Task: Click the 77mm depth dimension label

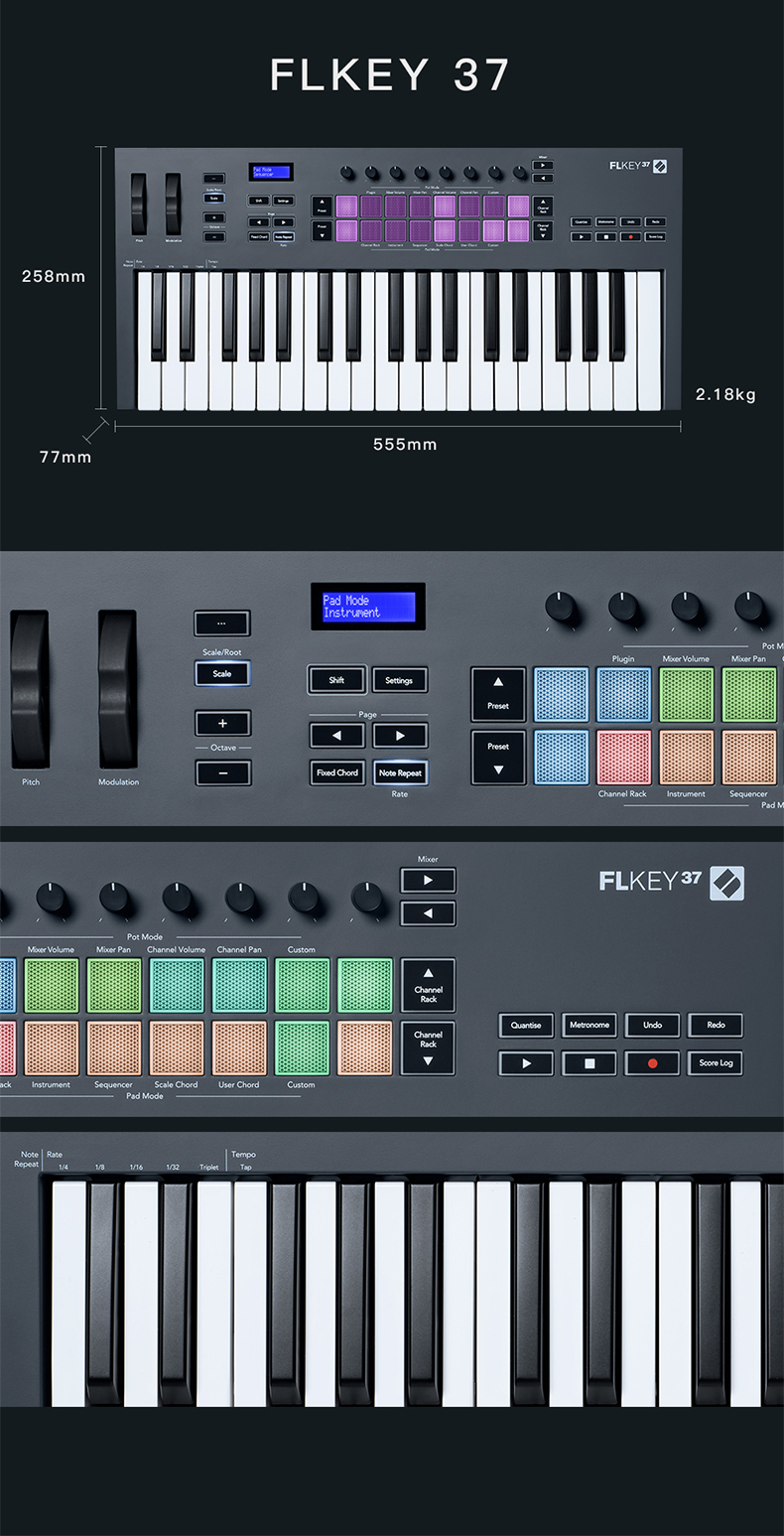Action: click(65, 457)
